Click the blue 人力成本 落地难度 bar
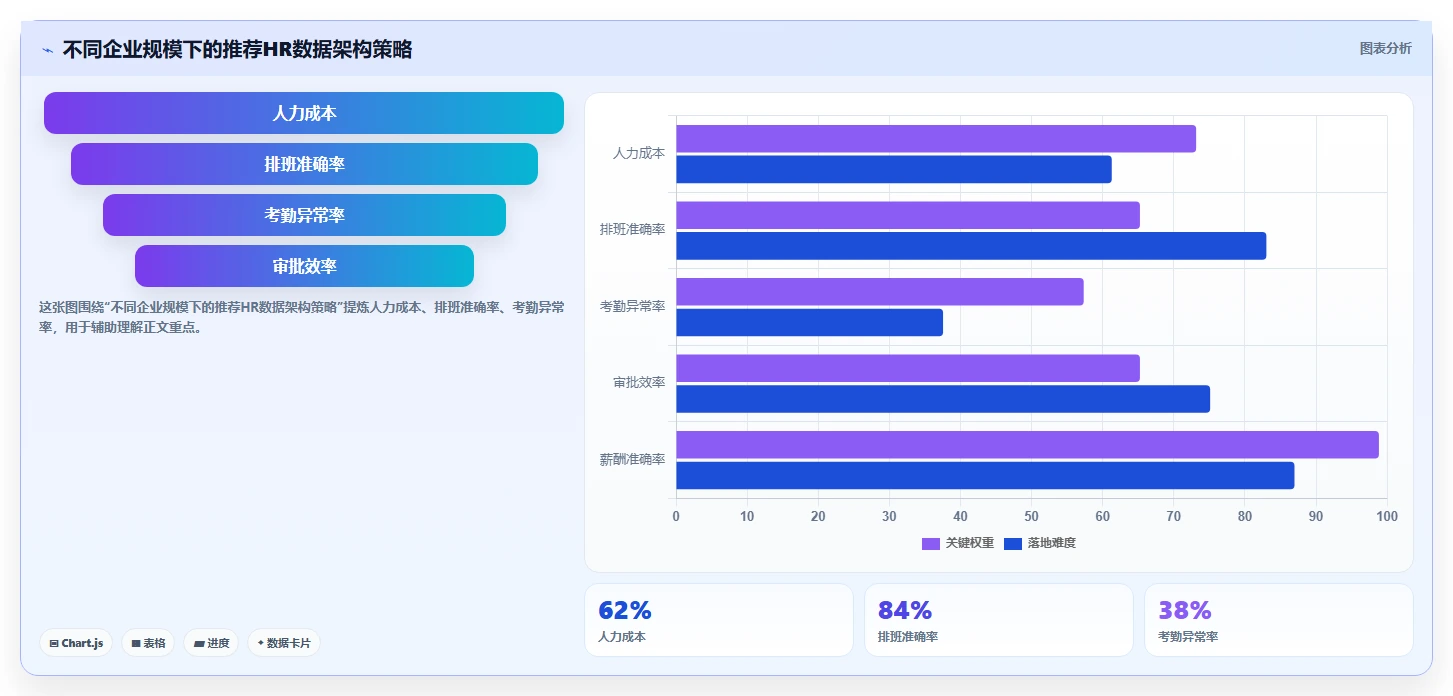The width and height of the screenshot is (1453, 696). click(894, 169)
